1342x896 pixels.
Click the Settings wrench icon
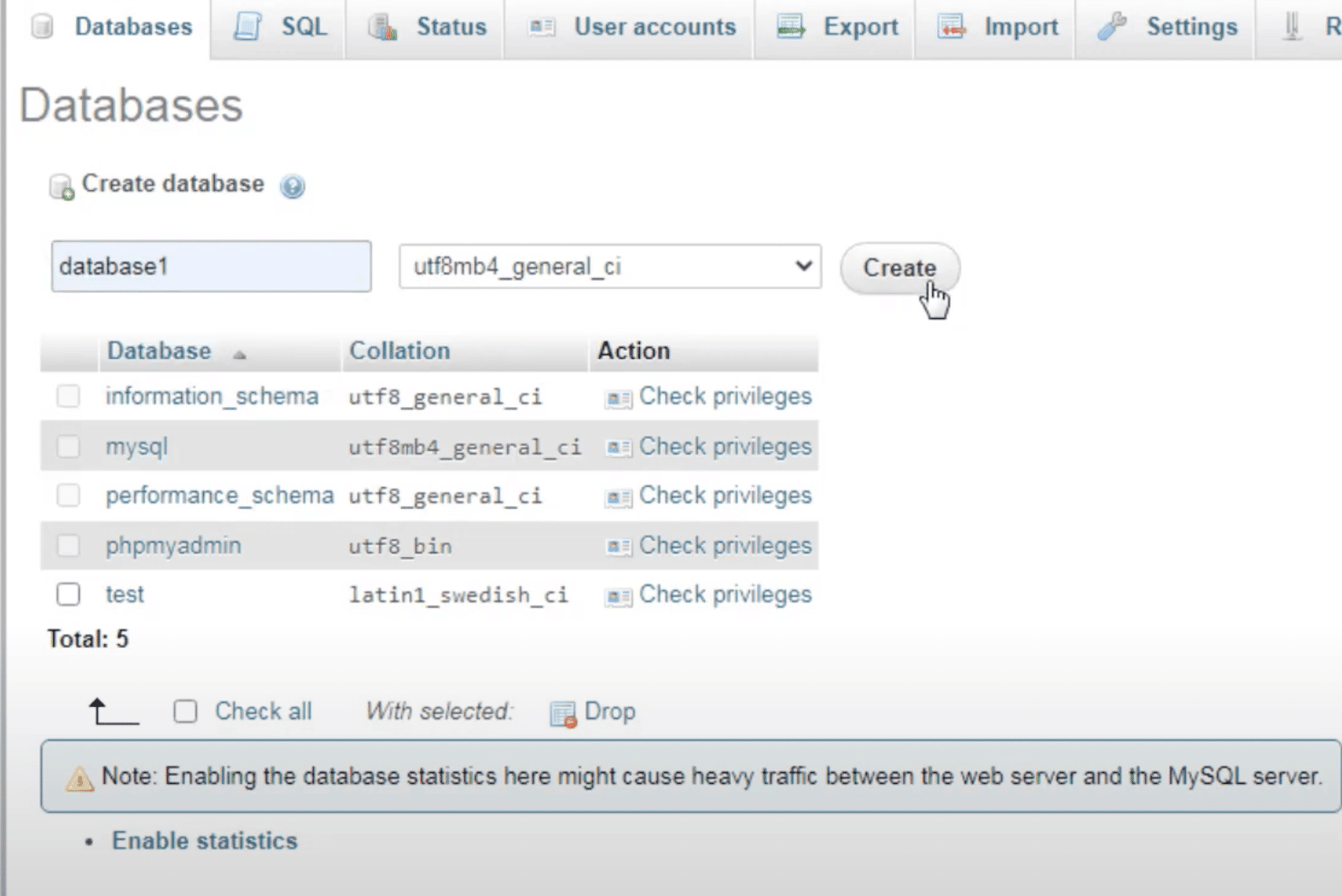pyautogui.click(x=1112, y=27)
